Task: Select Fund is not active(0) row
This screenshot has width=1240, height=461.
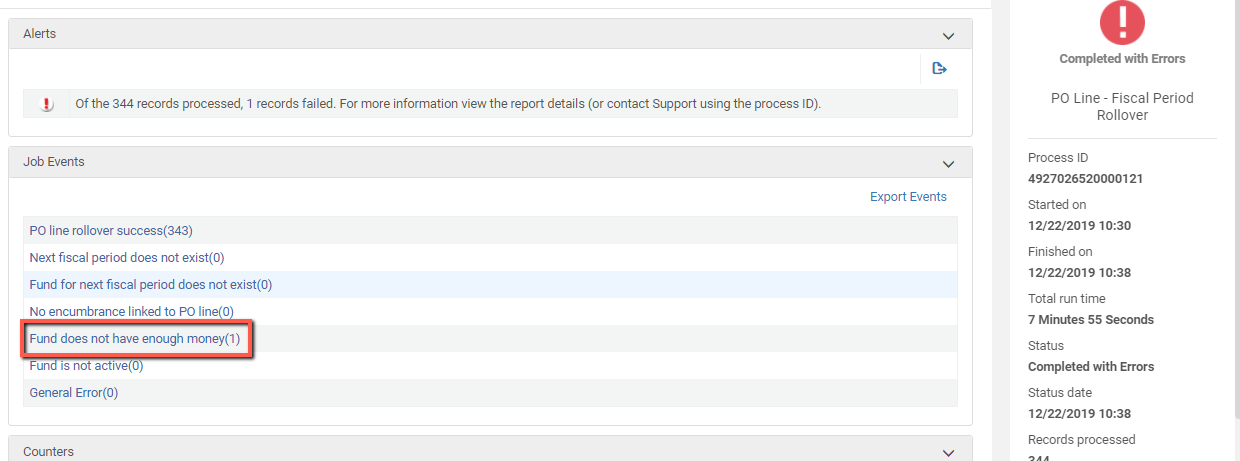Action: tap(490, 366)
